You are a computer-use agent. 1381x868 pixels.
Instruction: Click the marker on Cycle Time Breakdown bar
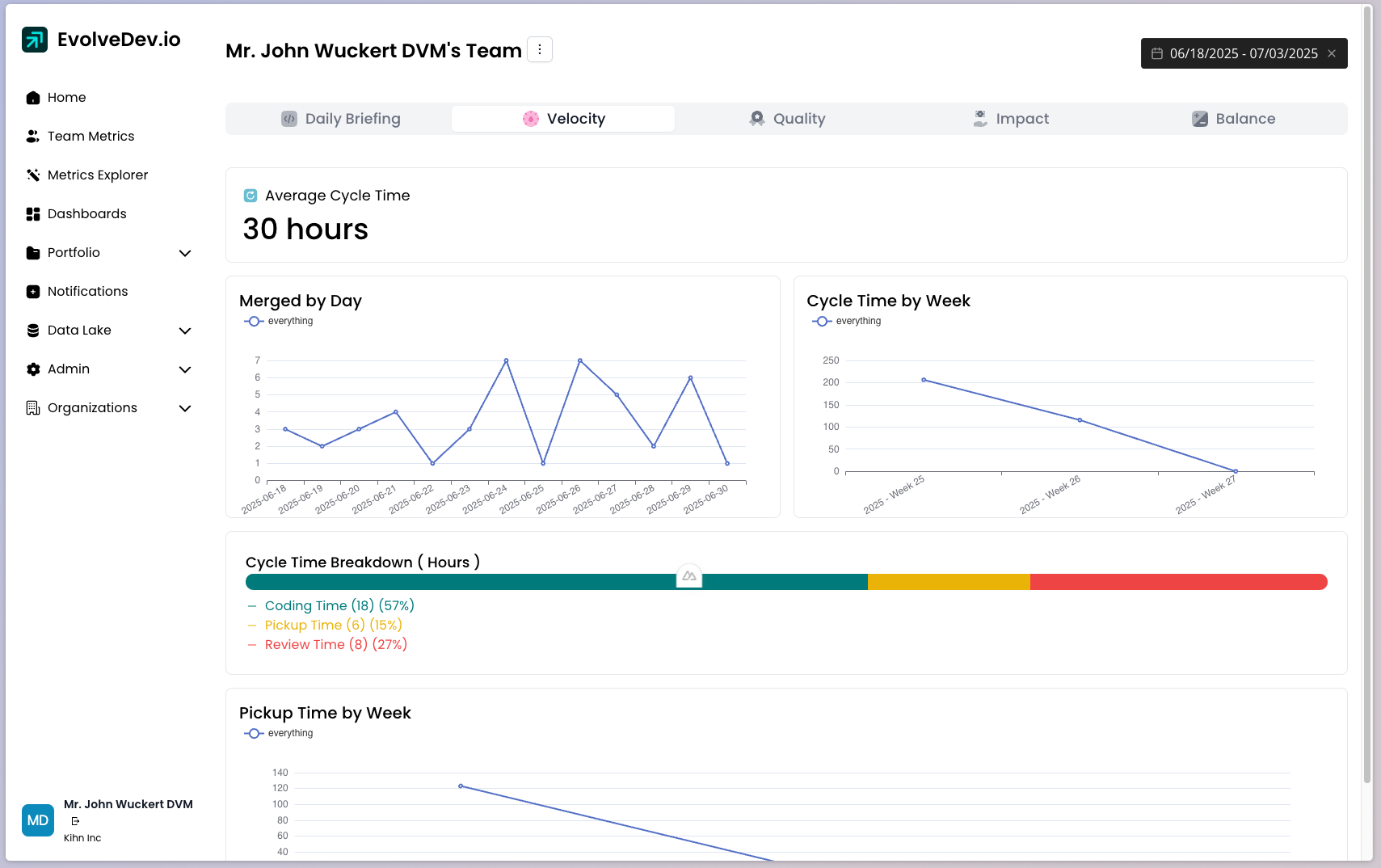(689, 576)
